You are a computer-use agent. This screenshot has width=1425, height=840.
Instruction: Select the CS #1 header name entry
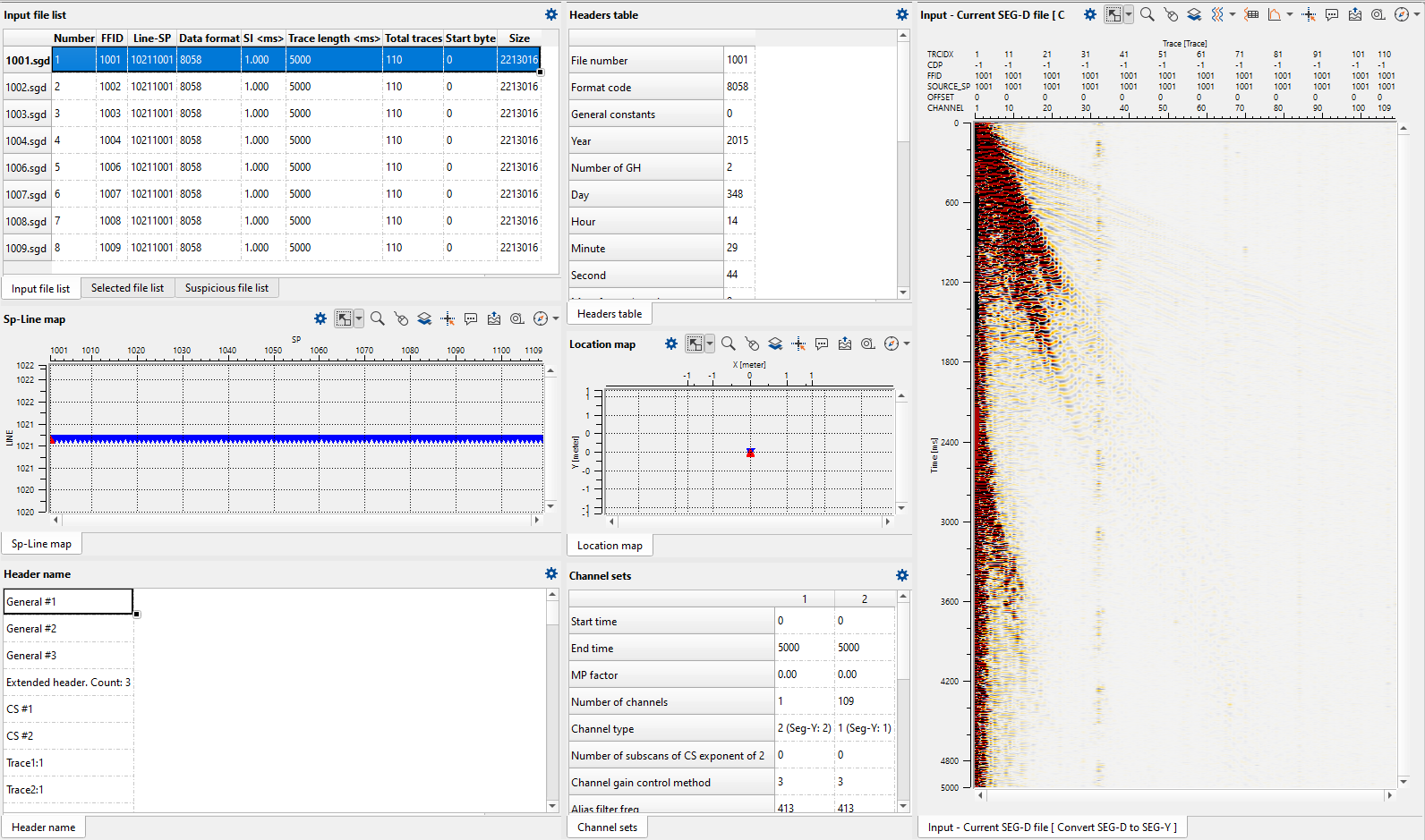click(20, 708)
